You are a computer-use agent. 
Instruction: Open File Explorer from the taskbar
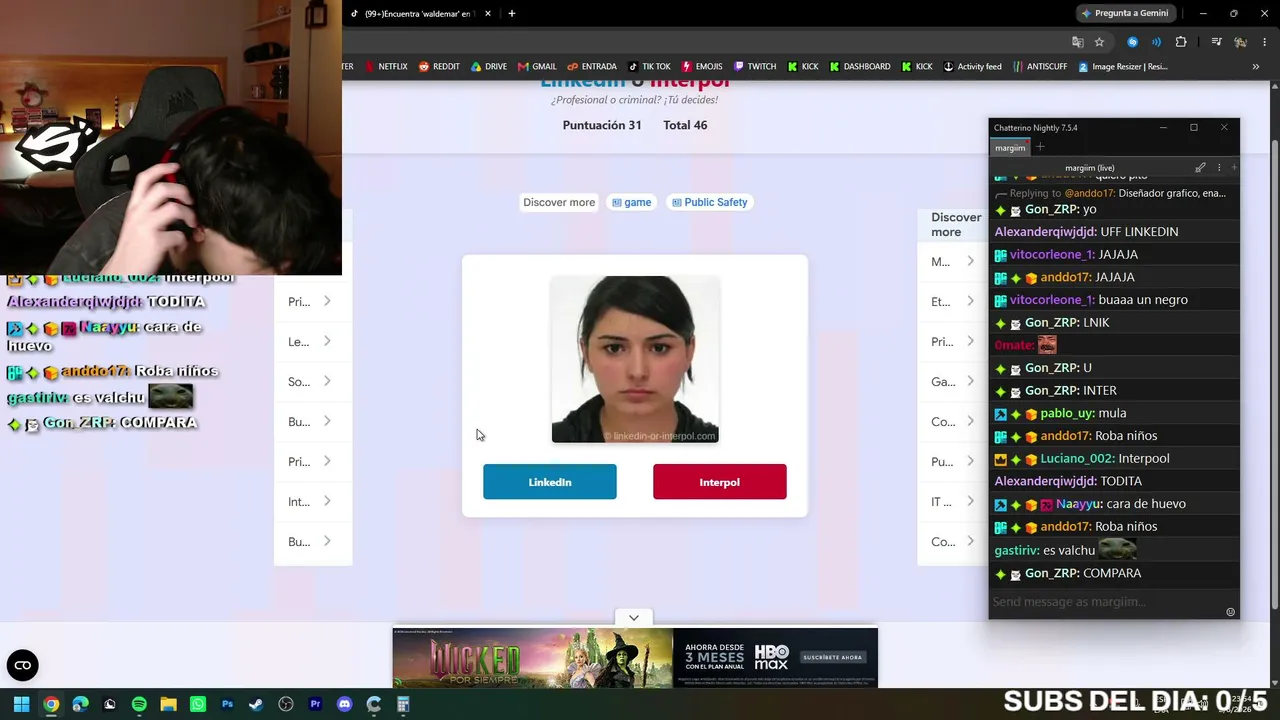pos(168,704)
